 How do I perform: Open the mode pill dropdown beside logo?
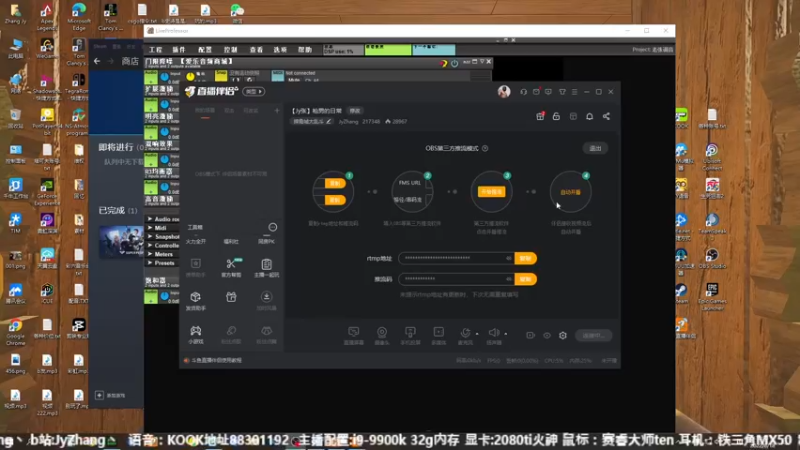pos(254,92)
